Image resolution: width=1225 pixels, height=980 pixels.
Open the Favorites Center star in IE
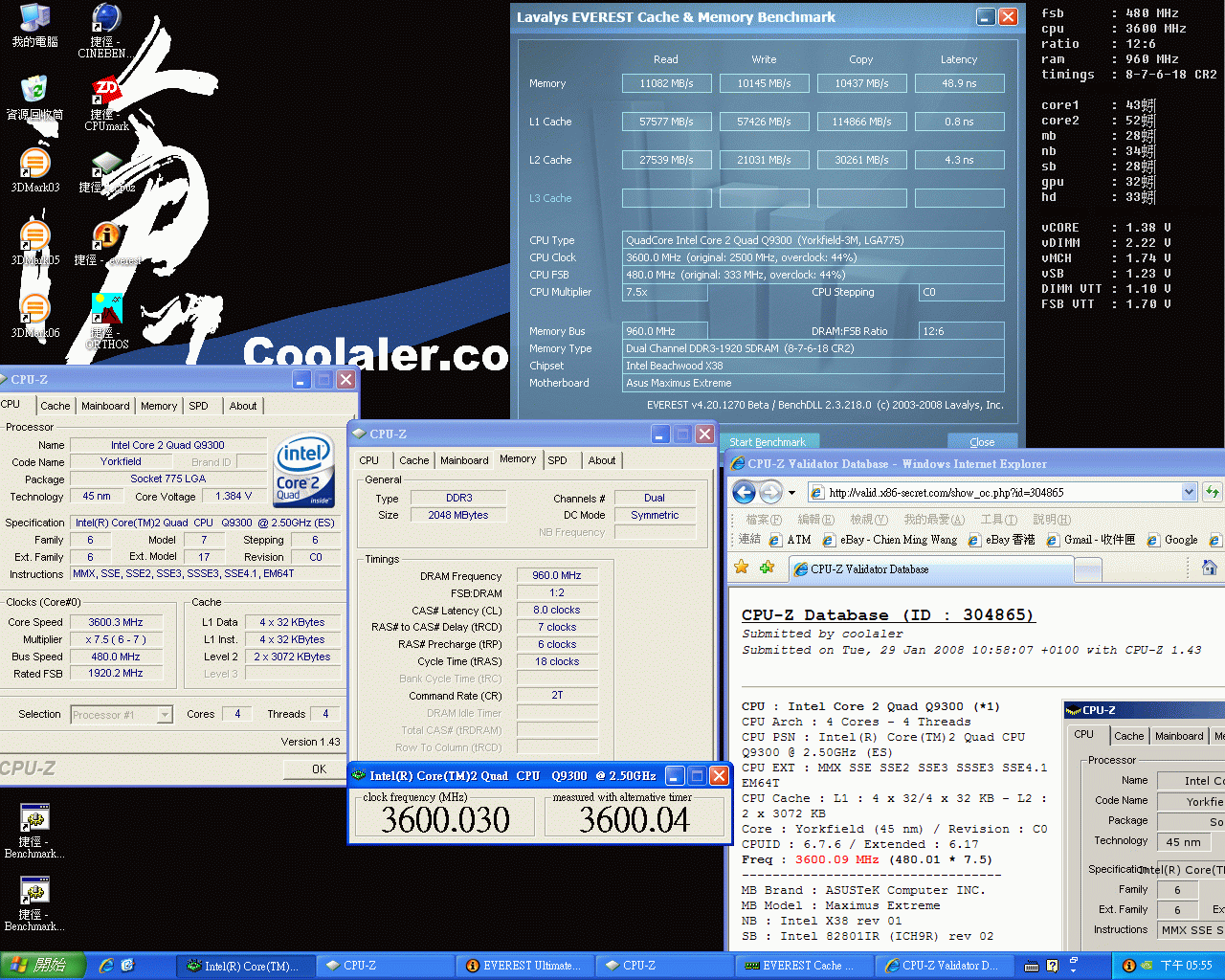coord(741,568)
